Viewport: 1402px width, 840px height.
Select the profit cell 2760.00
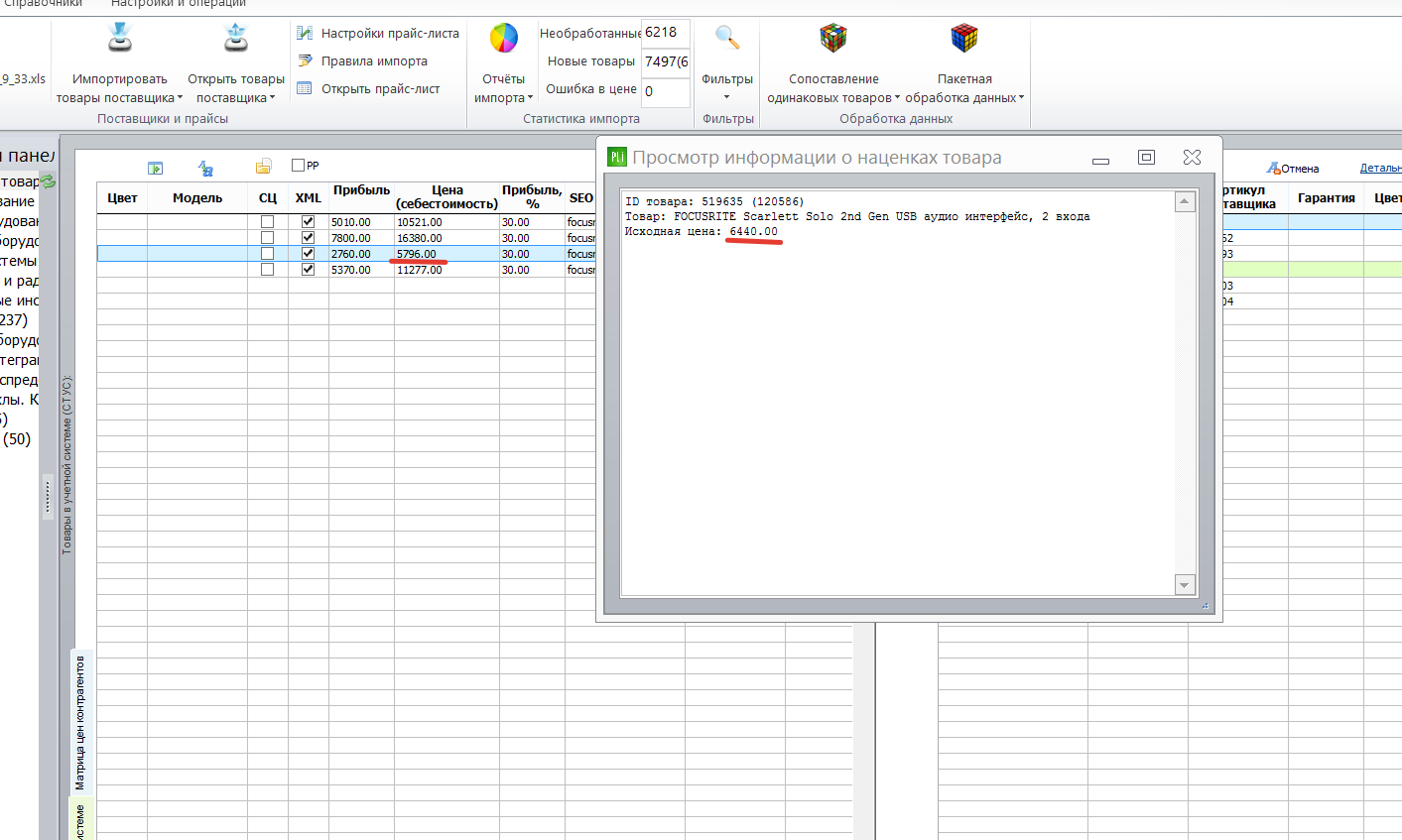pyautogui.click(x=361, y=254)
